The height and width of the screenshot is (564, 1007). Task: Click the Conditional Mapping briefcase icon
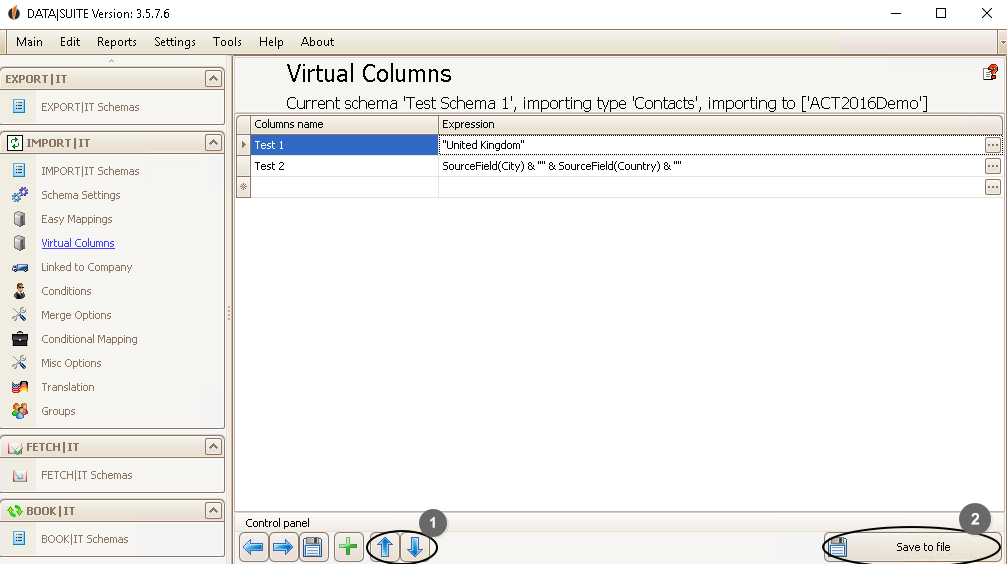(x=20, y=339)
